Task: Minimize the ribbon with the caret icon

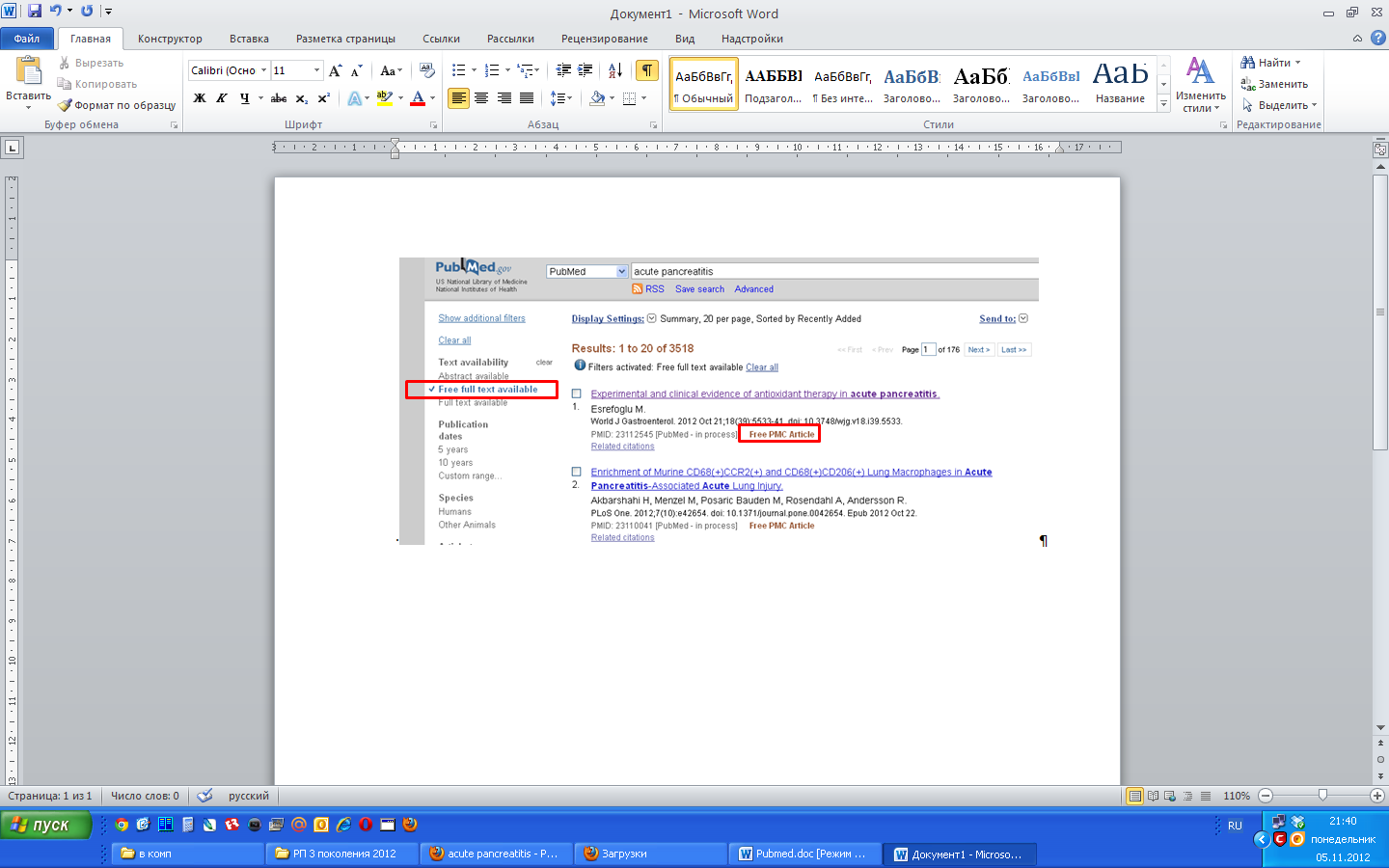Action: [1357, 39]
